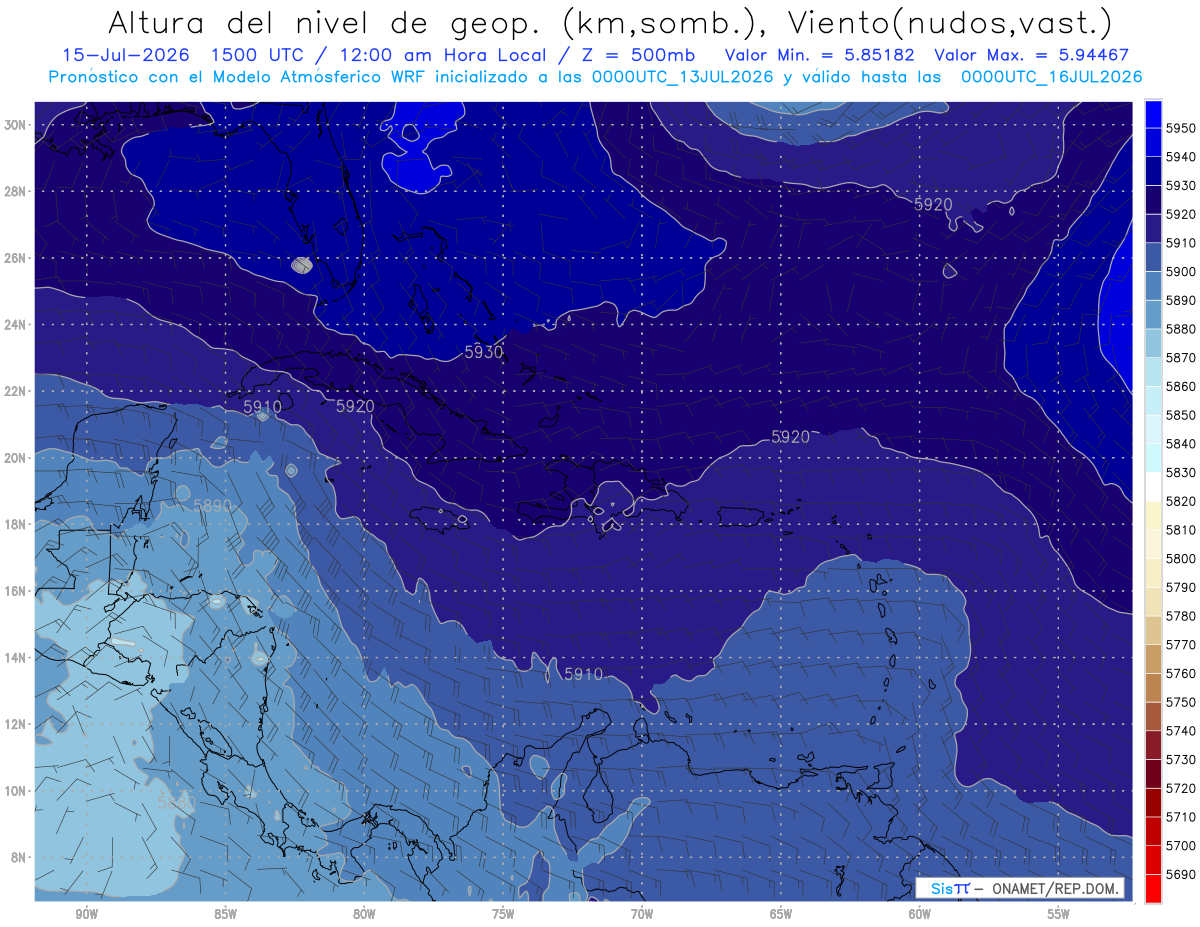1200x927 pixels.
Task: Click the 5730 value in the color legend
Action: coord(1181,759)
